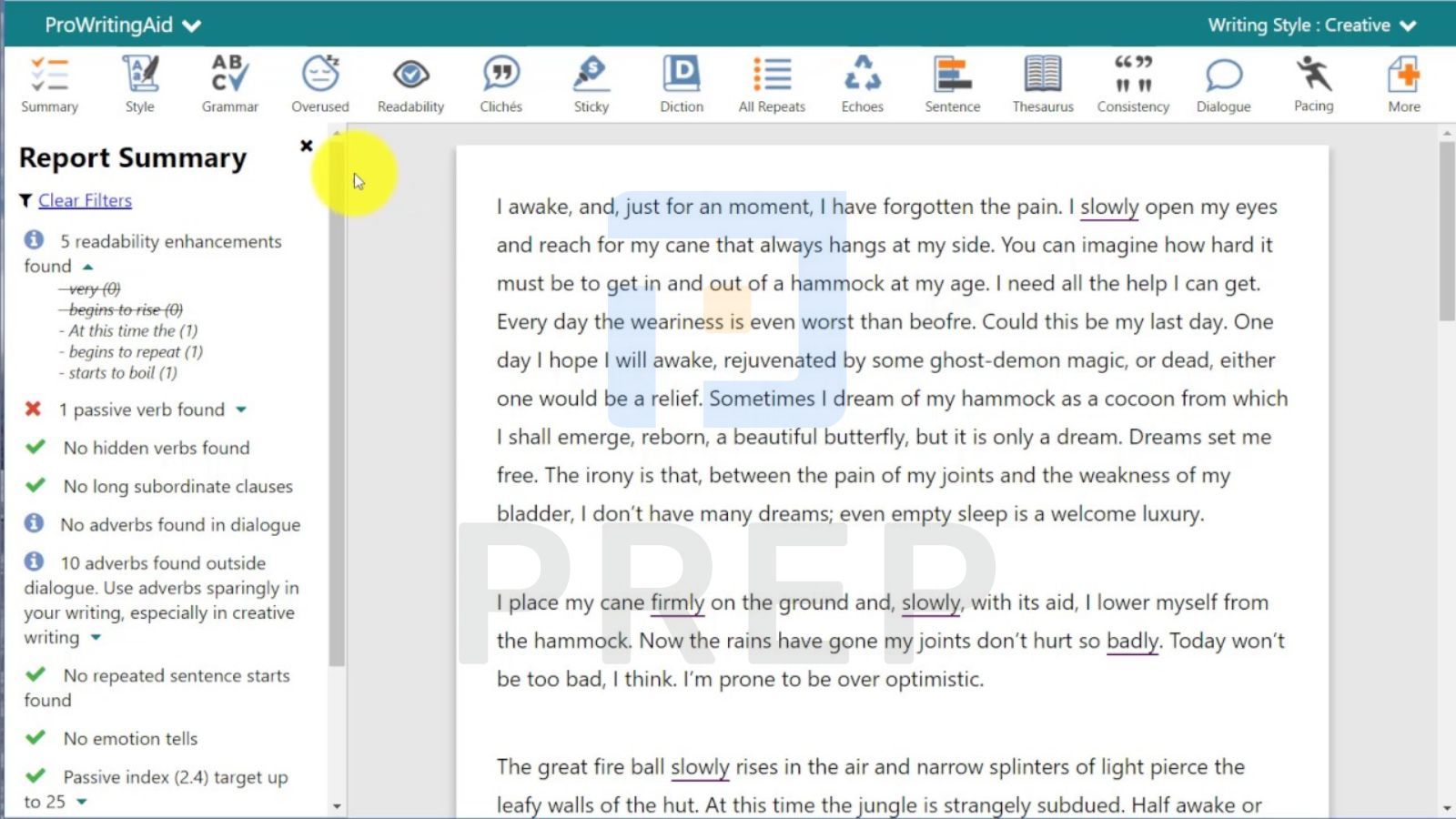Open the Overused words report
This screenshot has height=819, width=1456.
click(319, 82)
